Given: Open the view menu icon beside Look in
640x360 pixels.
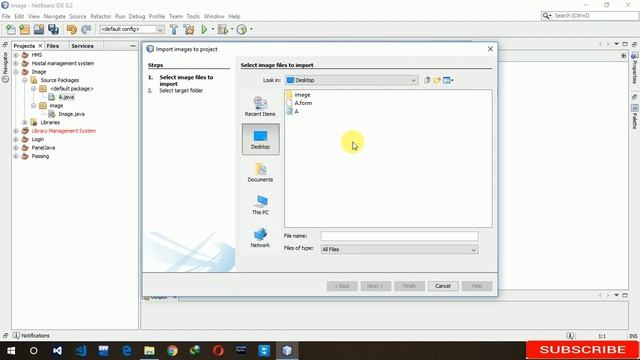Looking at the screenshot, I should pyautogui.click(x=448, y=80).
